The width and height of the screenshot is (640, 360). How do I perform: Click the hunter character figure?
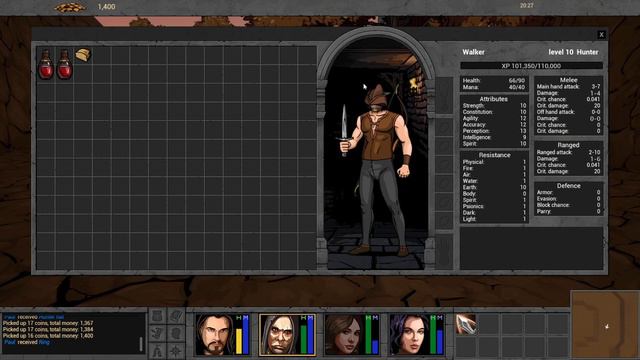coord(378,169)
